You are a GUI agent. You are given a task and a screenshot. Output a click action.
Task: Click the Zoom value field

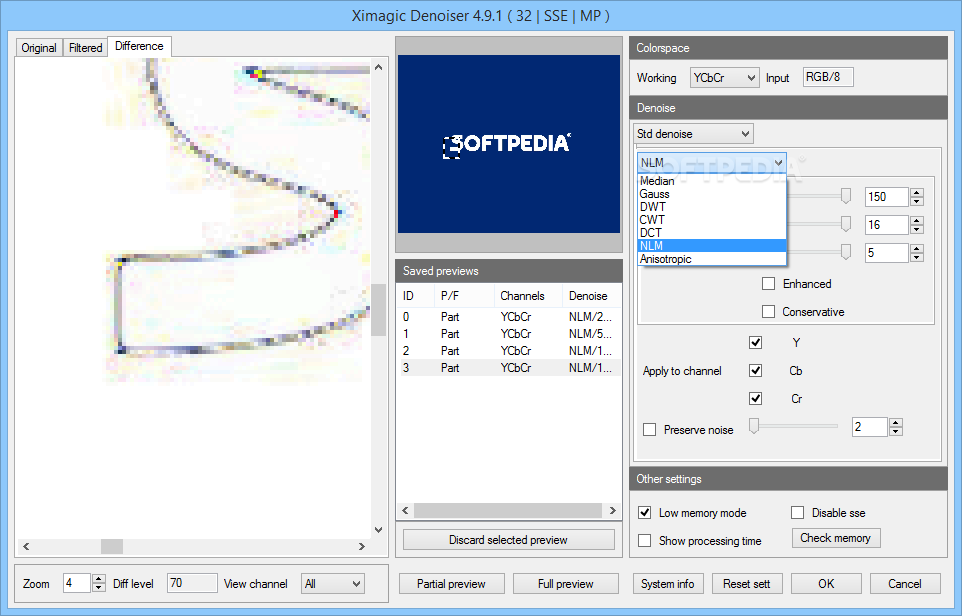[77, 583]
